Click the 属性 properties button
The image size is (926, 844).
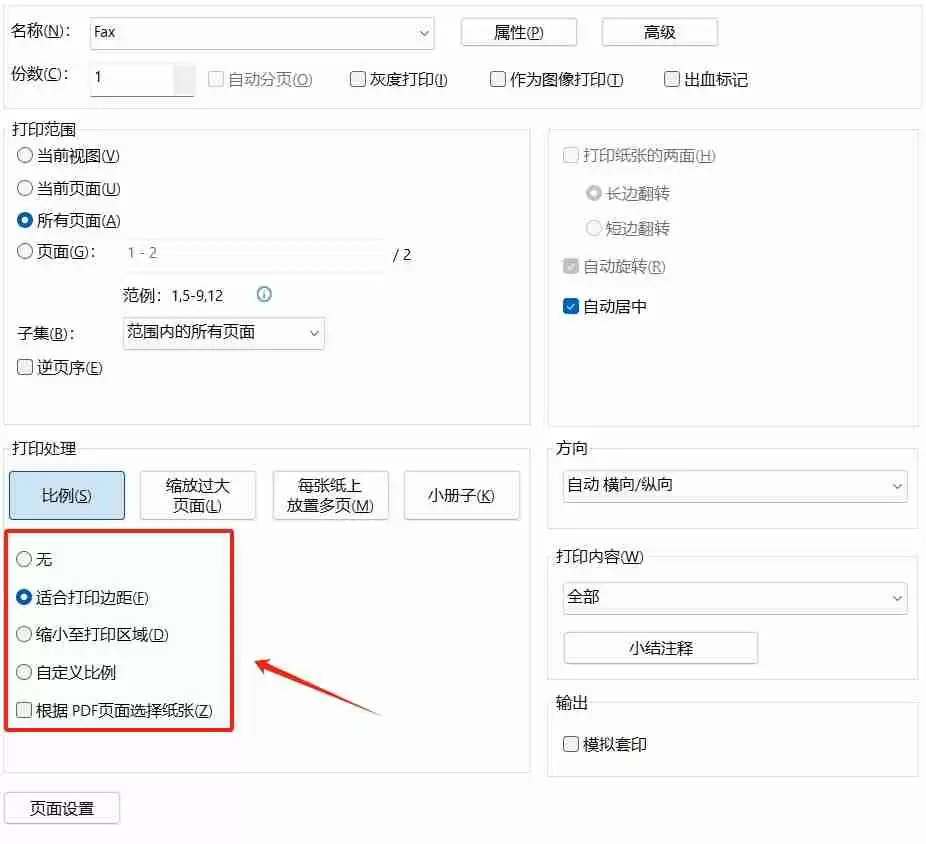coord(519,31)
